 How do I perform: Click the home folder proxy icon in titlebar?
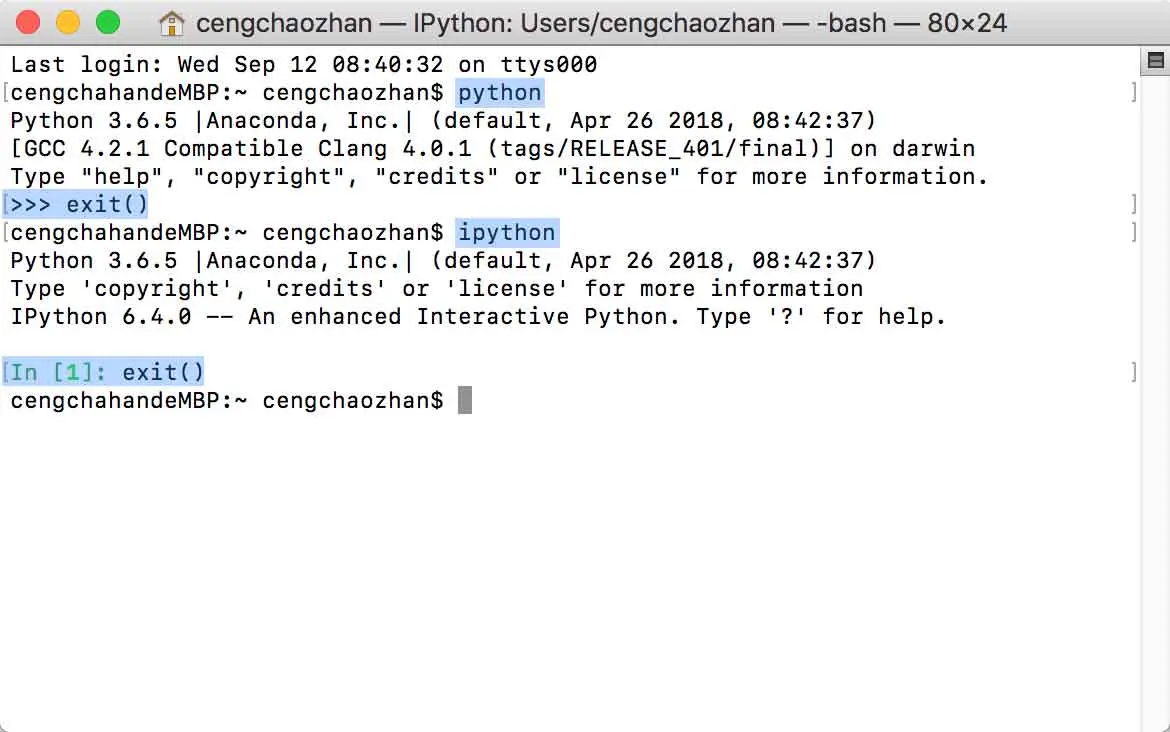click(170, 22)
